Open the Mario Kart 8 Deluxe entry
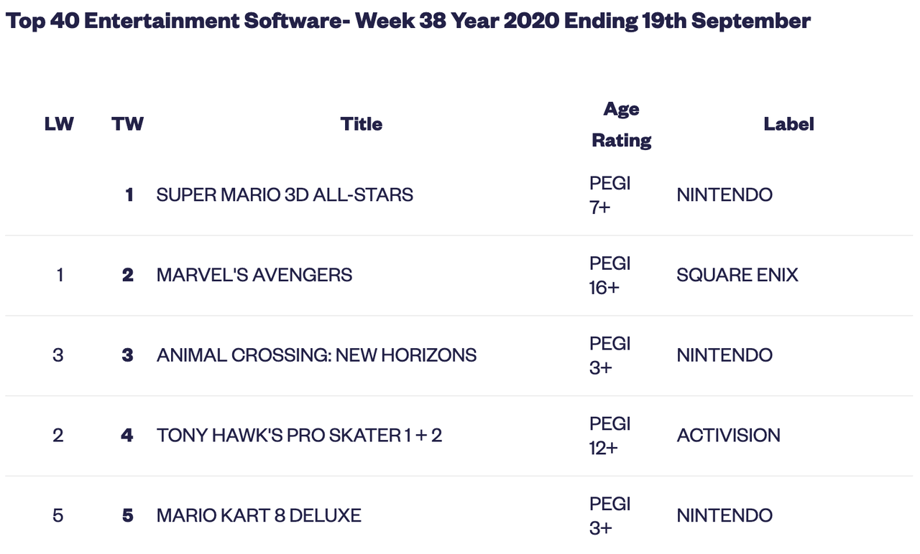The image size is (920, 554). click(258, 515)
